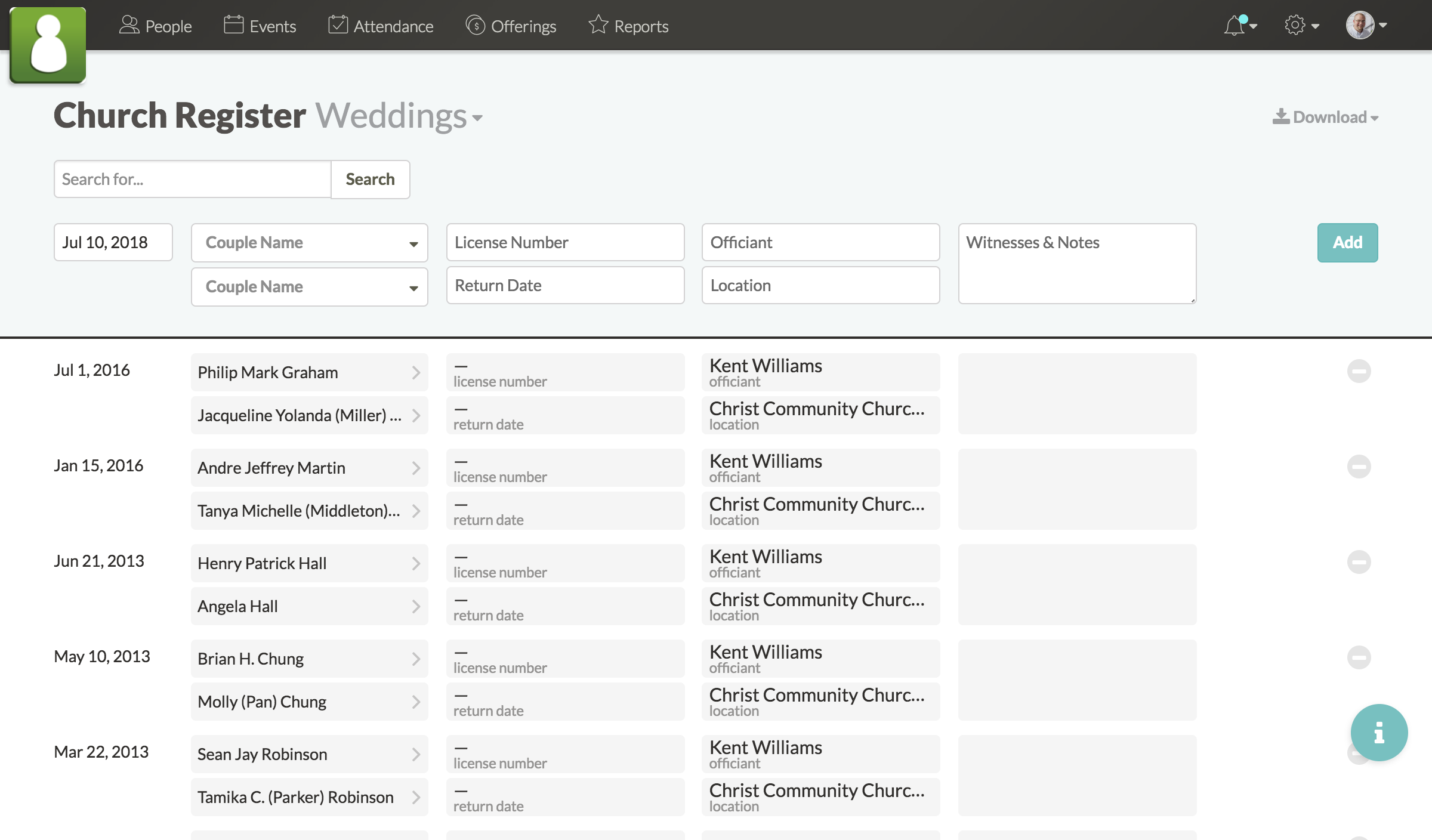This screenshot has height=840, width=1432.
Task: Edit notes box for May 10, 2013 wedding
Action: pos(1077,680)
